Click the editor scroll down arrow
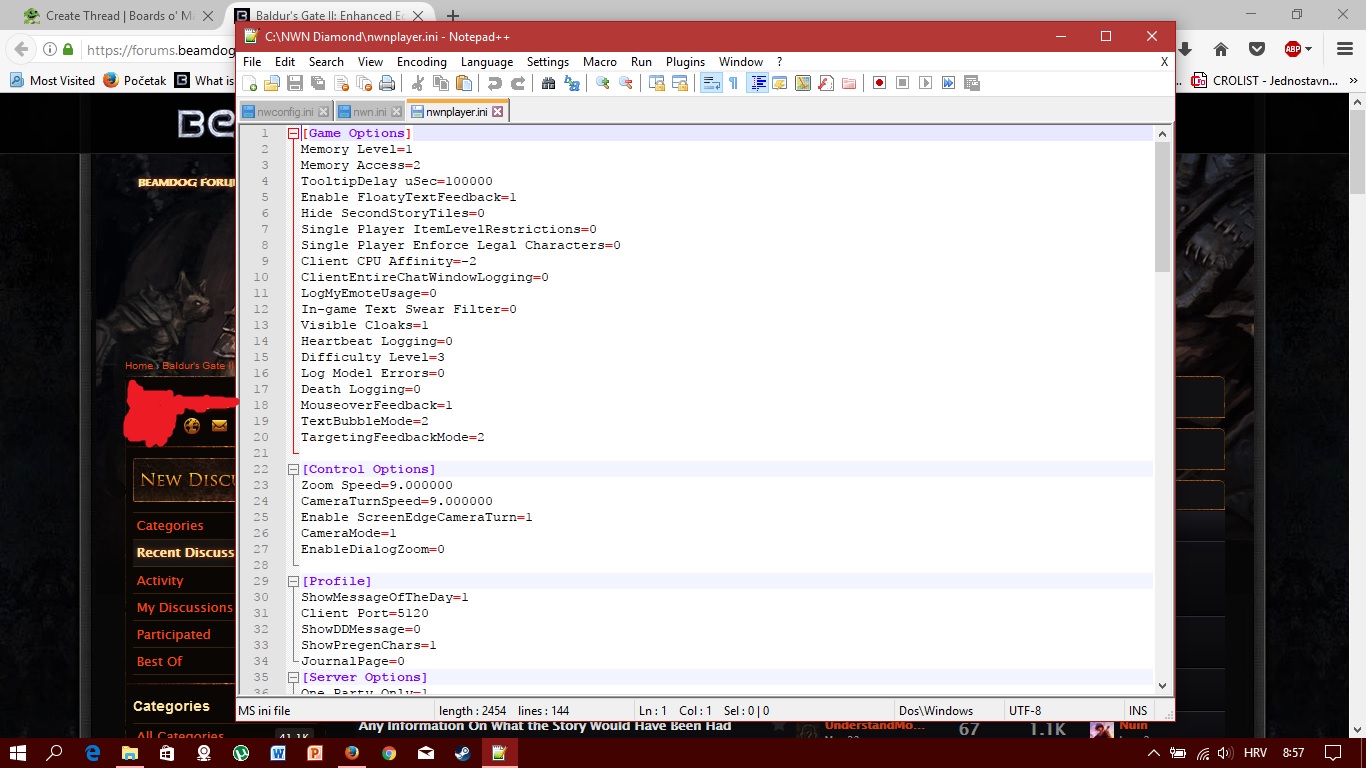 click(x=1162, y=686)
